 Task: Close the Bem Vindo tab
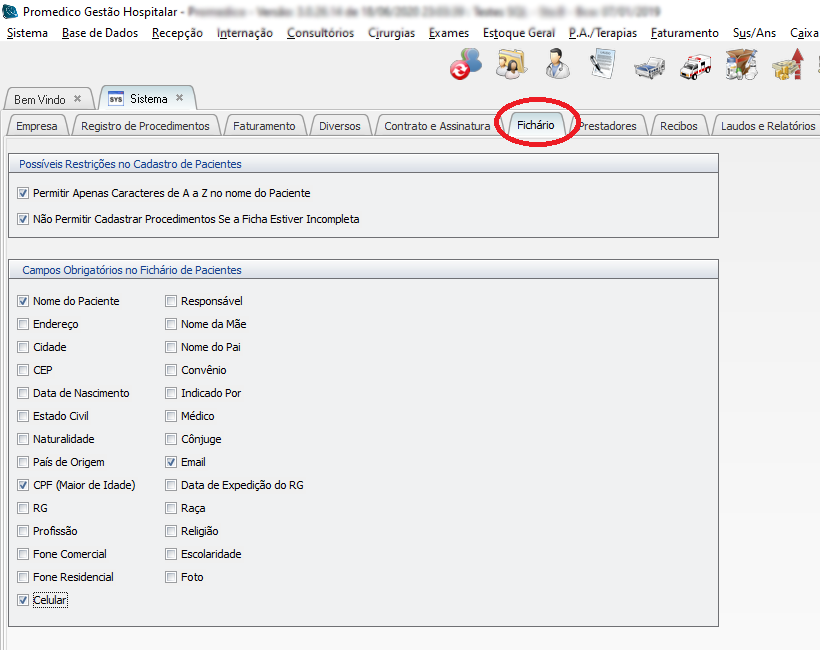[x=78, y=99]
